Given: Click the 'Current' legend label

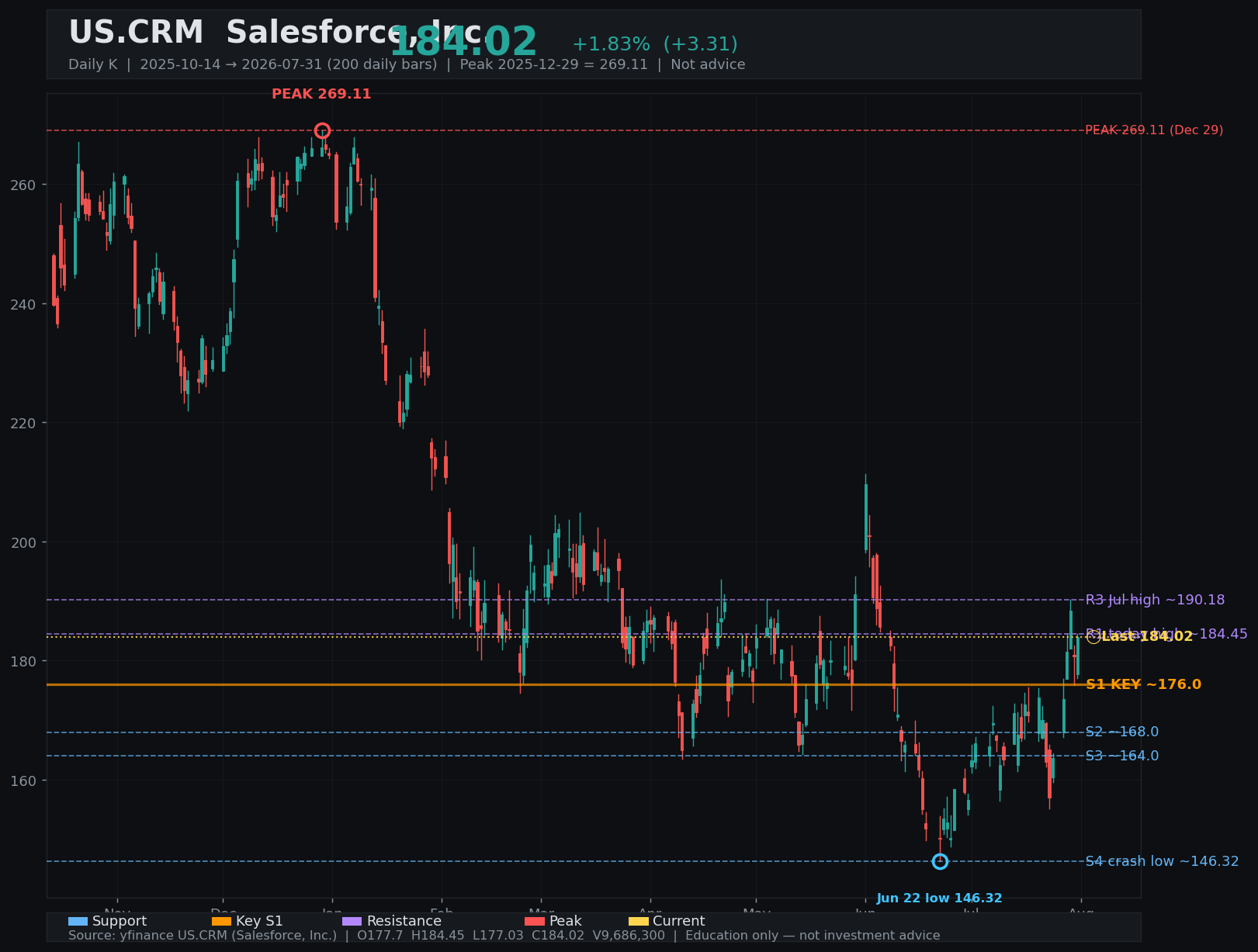Looking at the screenshot, I should click(x=679, y=921).
